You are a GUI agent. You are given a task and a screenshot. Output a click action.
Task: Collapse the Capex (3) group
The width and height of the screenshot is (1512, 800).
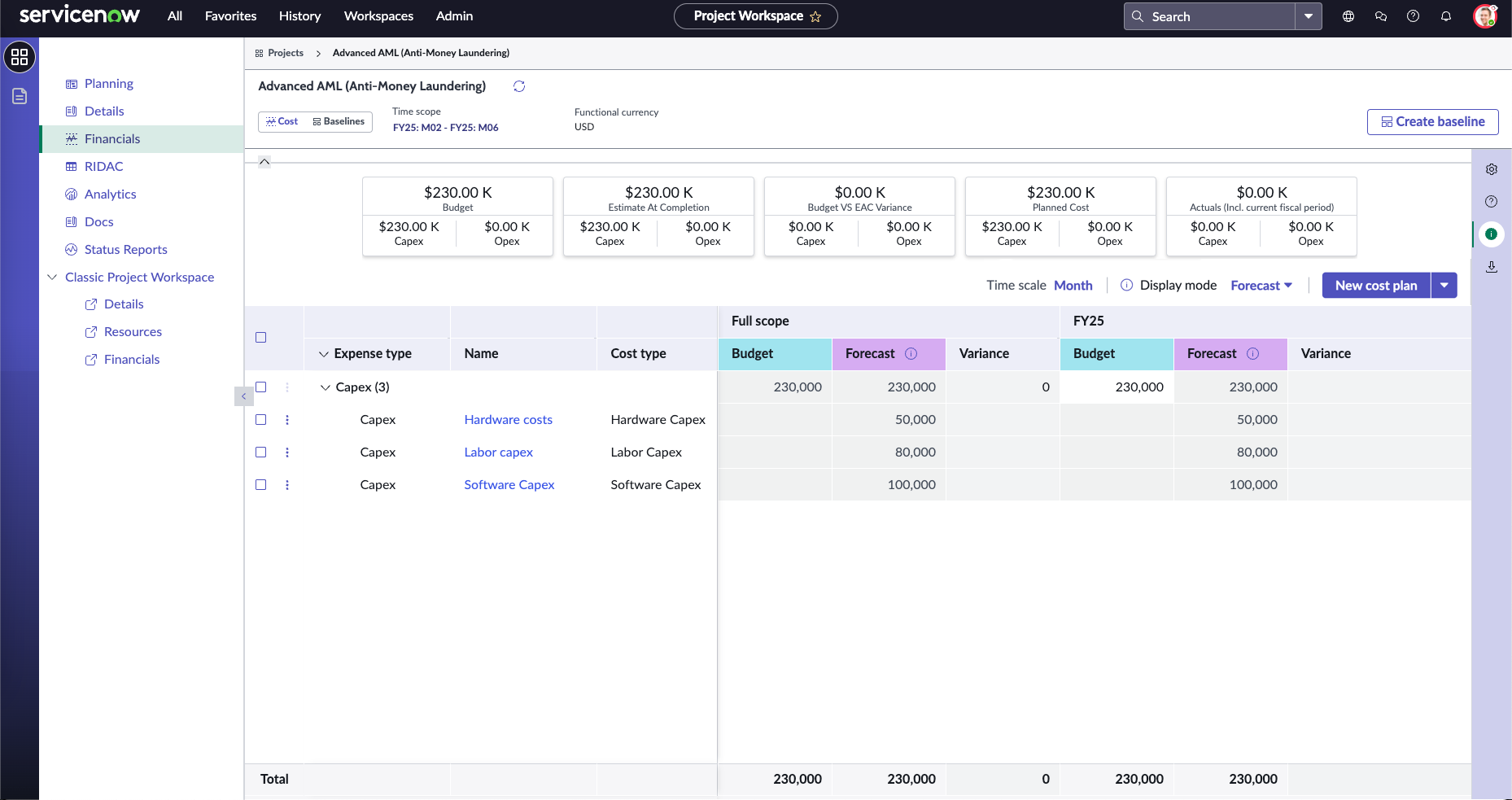point(326,387)
